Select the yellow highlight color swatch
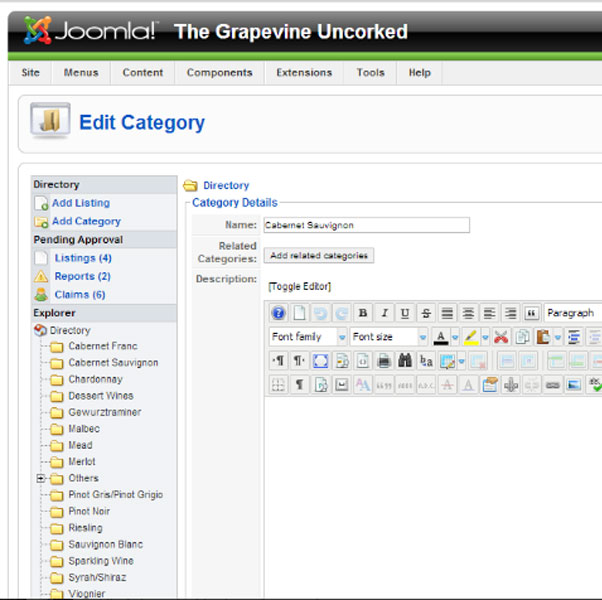This screenshot has width=602, height=600. coord(470,337)
